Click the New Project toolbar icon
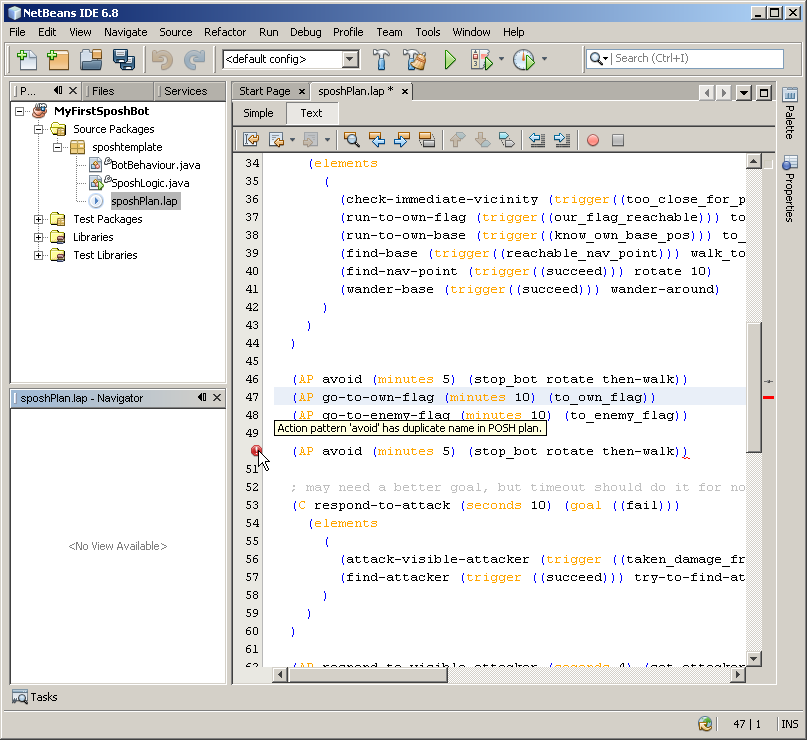 tap(58, 60)
